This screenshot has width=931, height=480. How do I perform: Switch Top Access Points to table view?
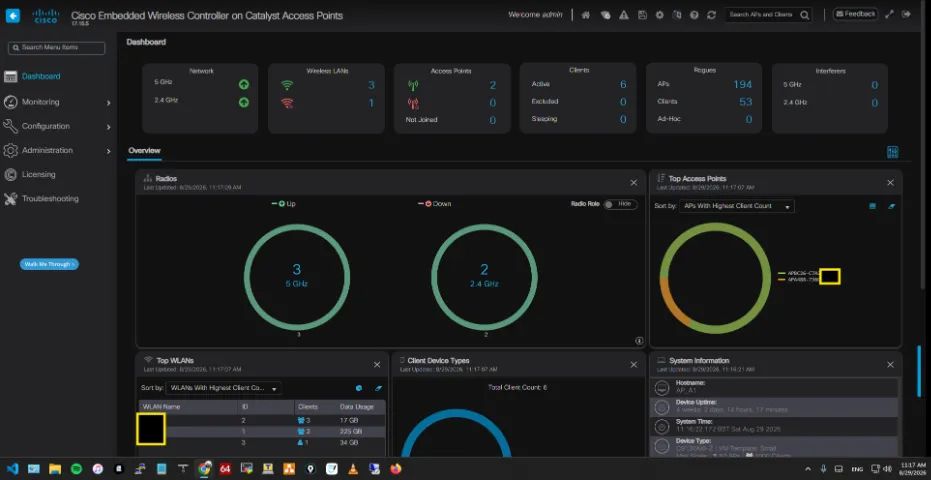872,206
